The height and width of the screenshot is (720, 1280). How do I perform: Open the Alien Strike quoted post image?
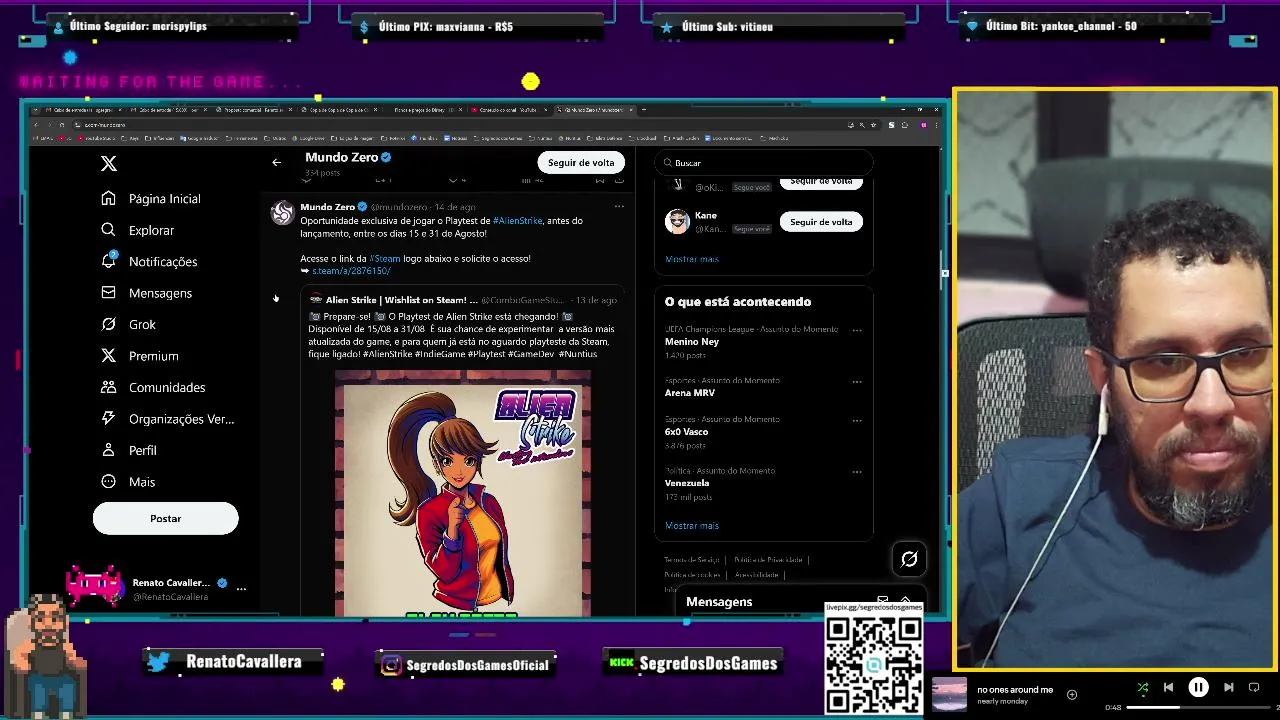[463, 493]
